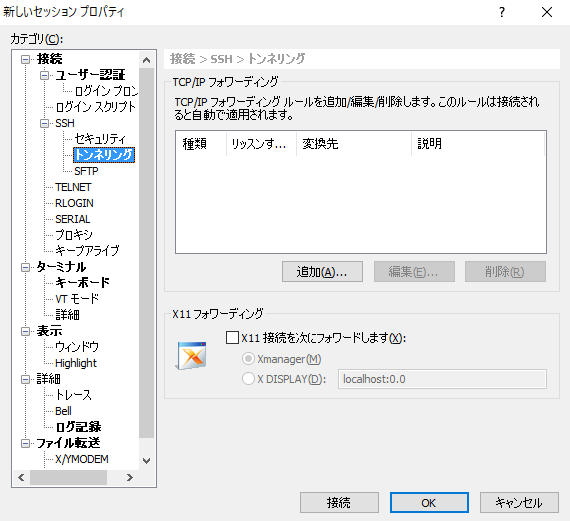
Task: Collapse the 表示 tree node
Action: pos(25,331)
